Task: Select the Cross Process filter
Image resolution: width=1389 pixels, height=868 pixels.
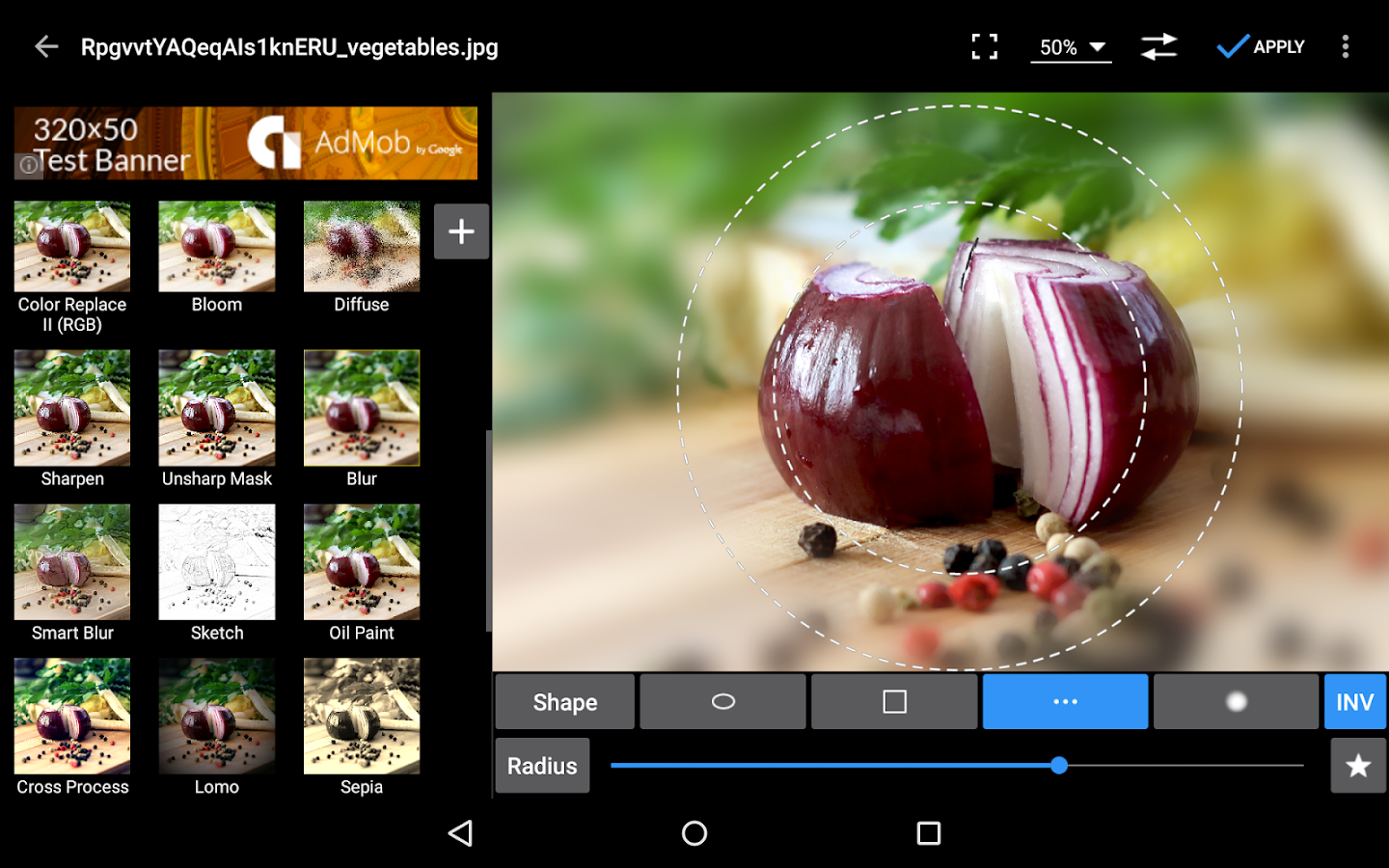Action: (x=71, y=717)
